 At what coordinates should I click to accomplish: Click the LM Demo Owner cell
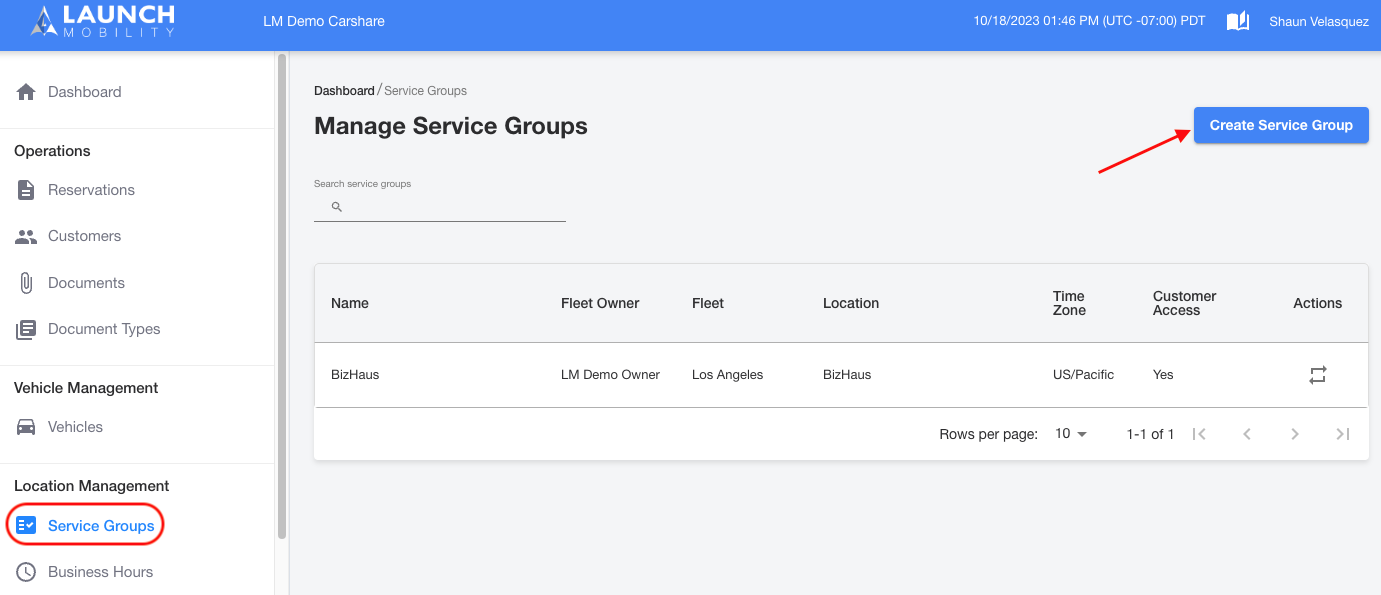click(x=610, y=375)
